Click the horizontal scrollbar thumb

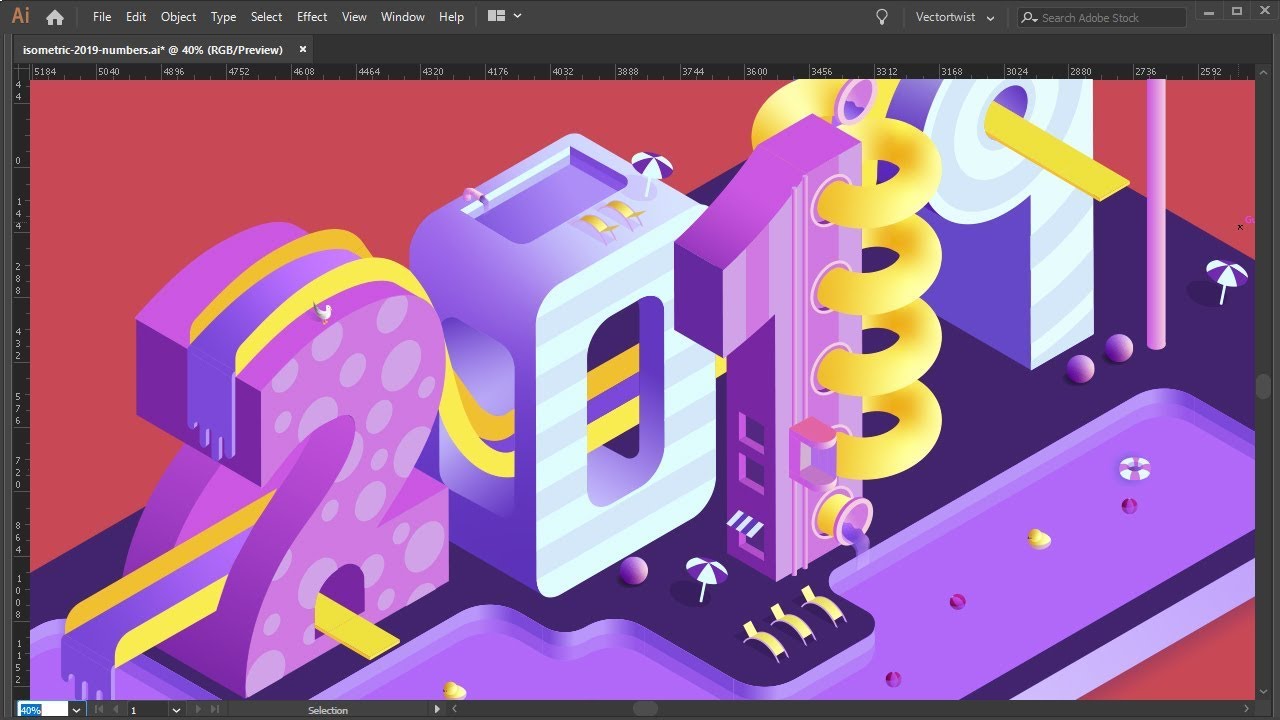(x=646, y=709)
